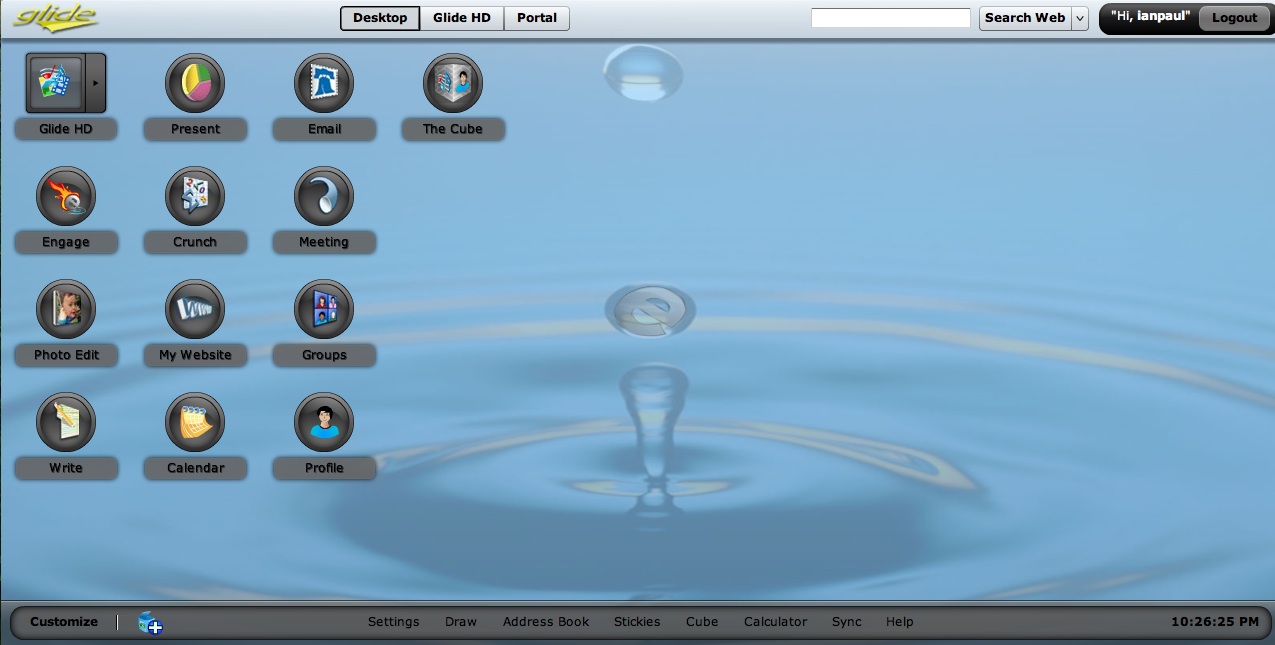The width and height of the screenshot is (1275, 645).
Task: Open Stickies from the bottom bar
Action: click(637, 622)
